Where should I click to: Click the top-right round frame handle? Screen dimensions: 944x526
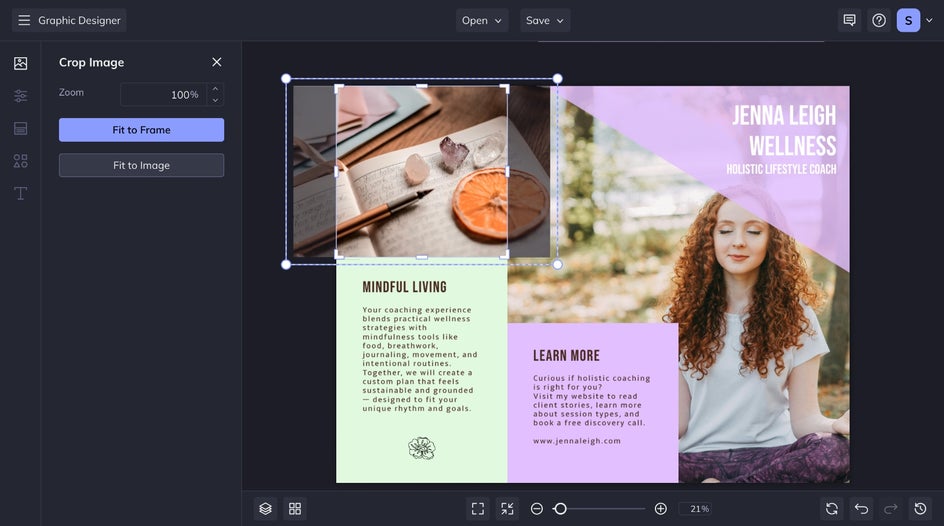pyautogui.click(x=557, y=79)
